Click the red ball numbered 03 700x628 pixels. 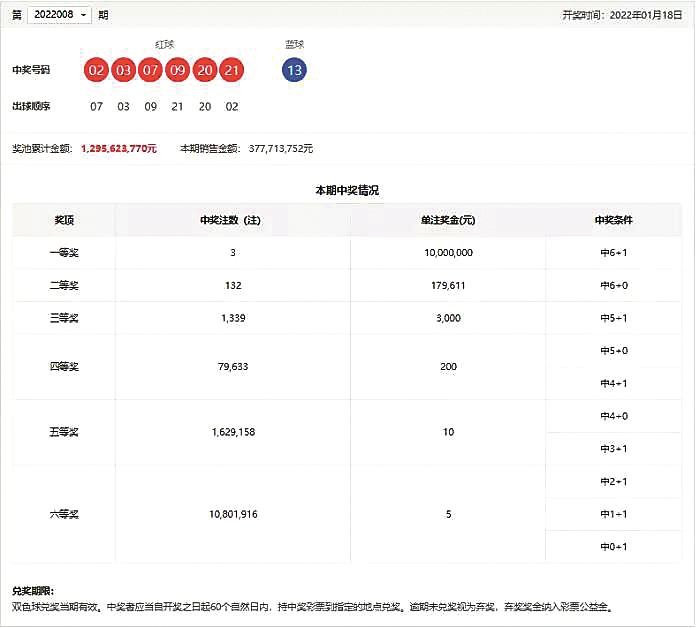(x=123, y=70)
